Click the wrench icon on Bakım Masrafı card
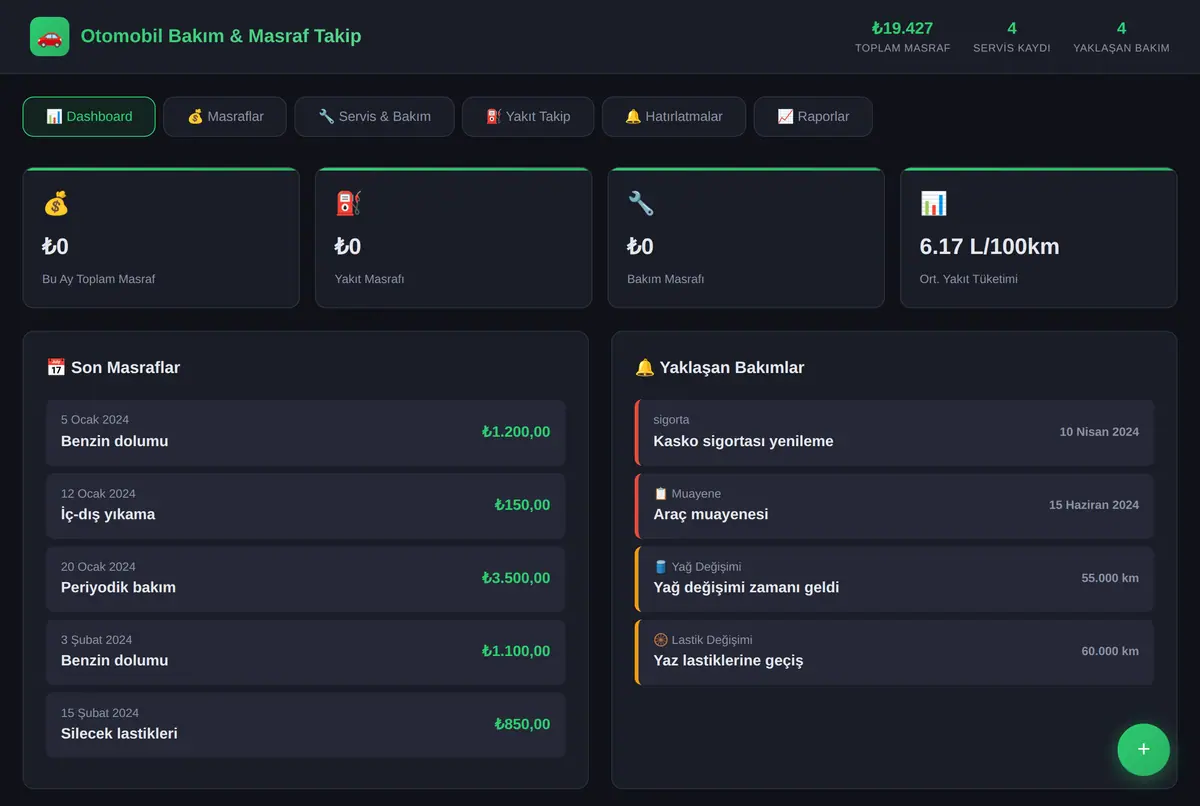The image size is (1200, 806). coord(641,204)
